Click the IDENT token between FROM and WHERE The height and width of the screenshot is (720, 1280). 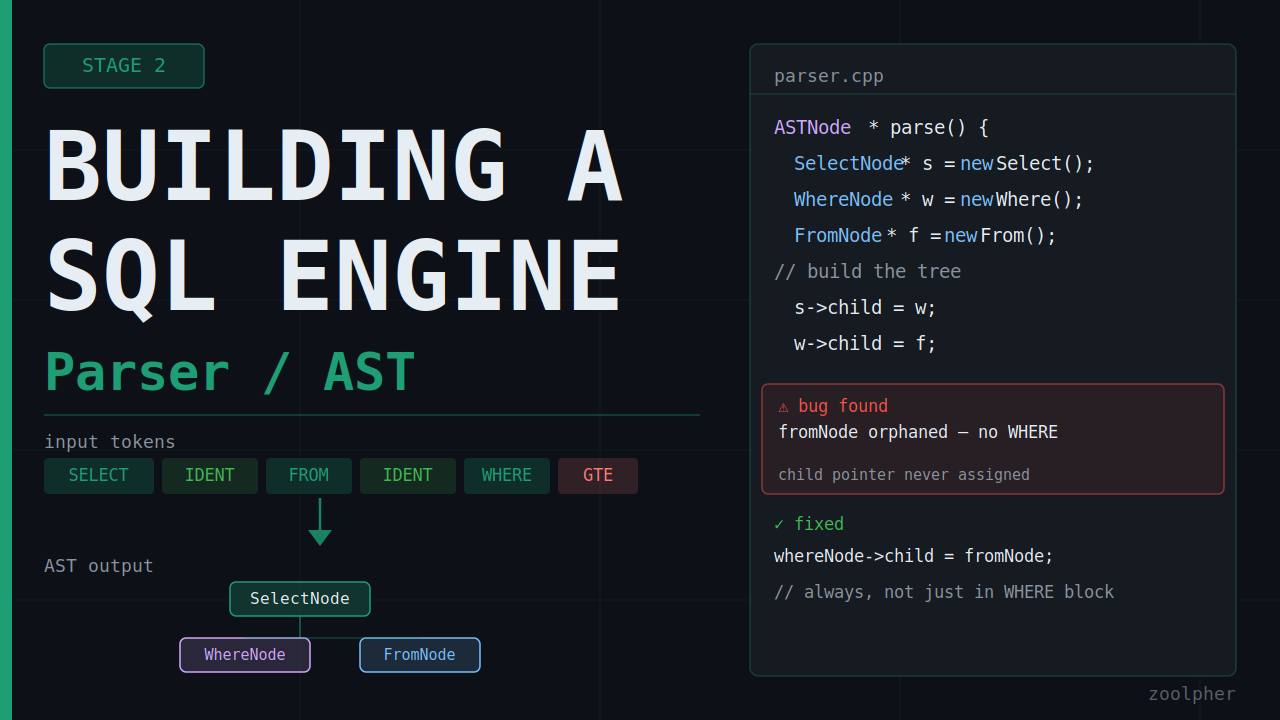coord(408,476)
